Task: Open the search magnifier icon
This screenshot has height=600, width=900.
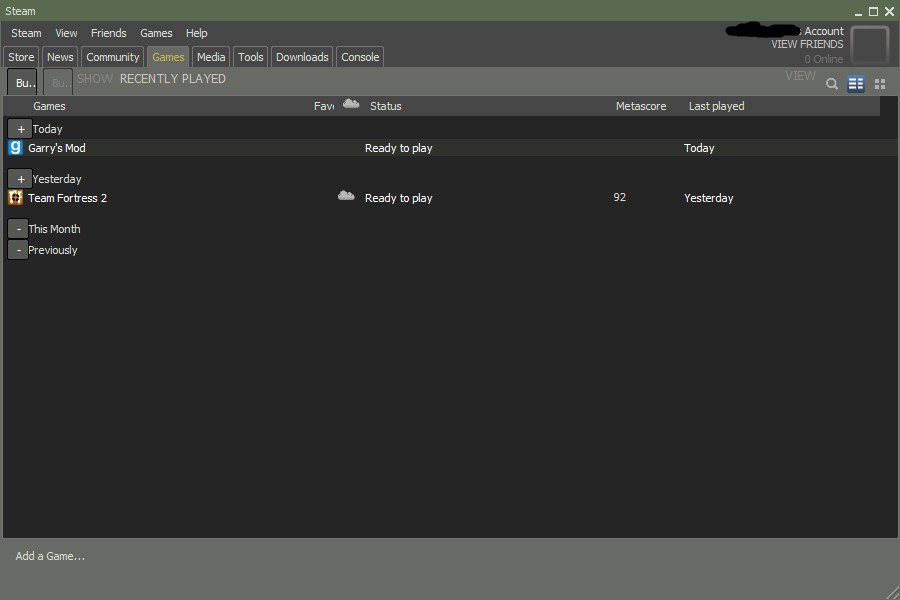Action: tap(832, 84)
